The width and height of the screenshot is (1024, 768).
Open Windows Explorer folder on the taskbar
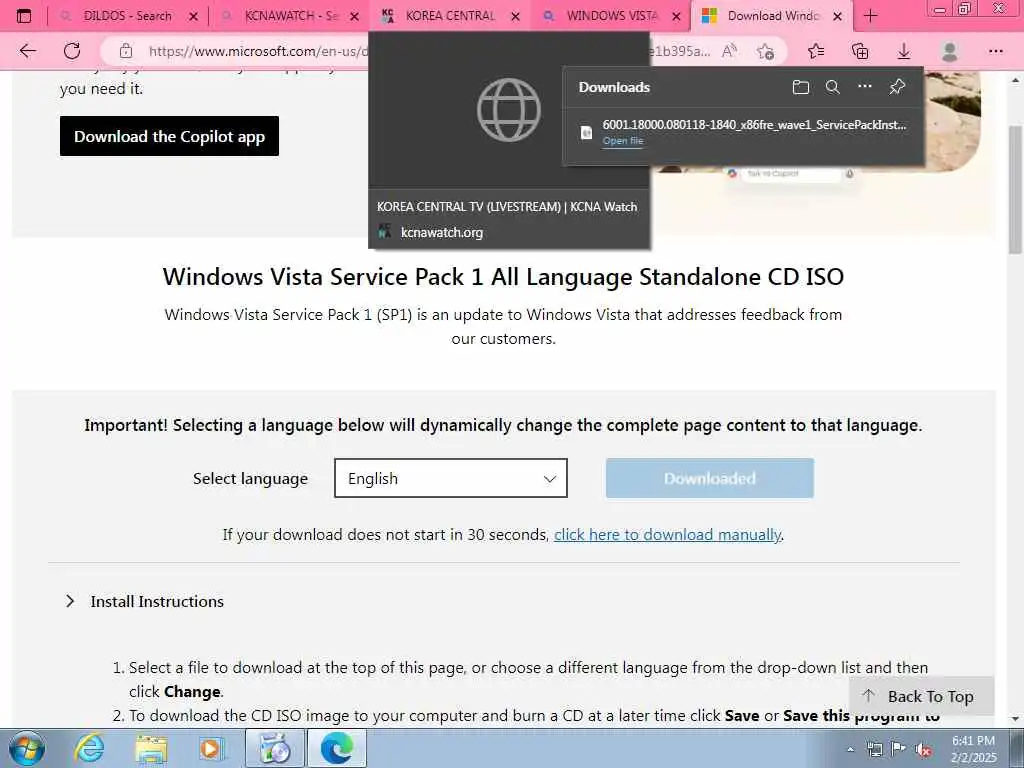(x=152, y=748)
